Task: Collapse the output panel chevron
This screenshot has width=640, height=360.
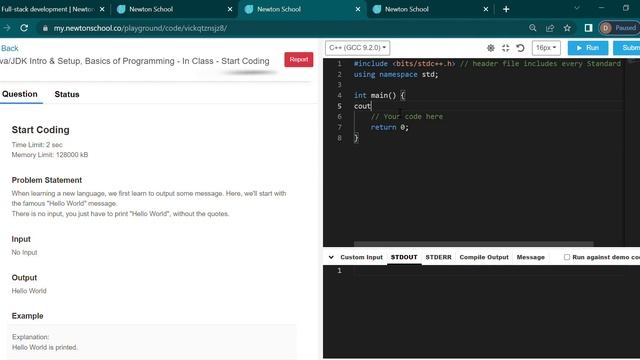Action: pos(331,257)
